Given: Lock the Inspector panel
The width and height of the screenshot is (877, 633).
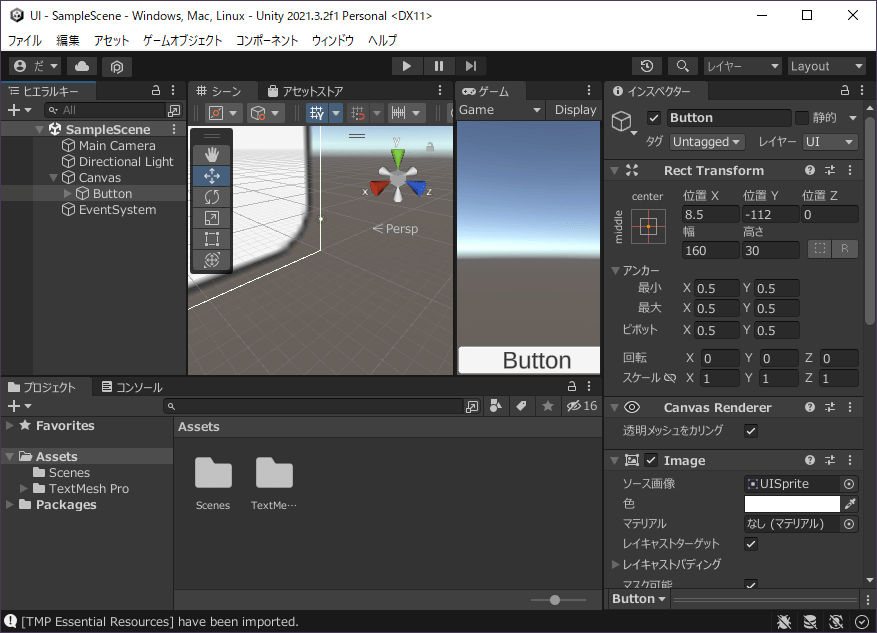Looking at the screenshot, I should [x=845, y=91].
